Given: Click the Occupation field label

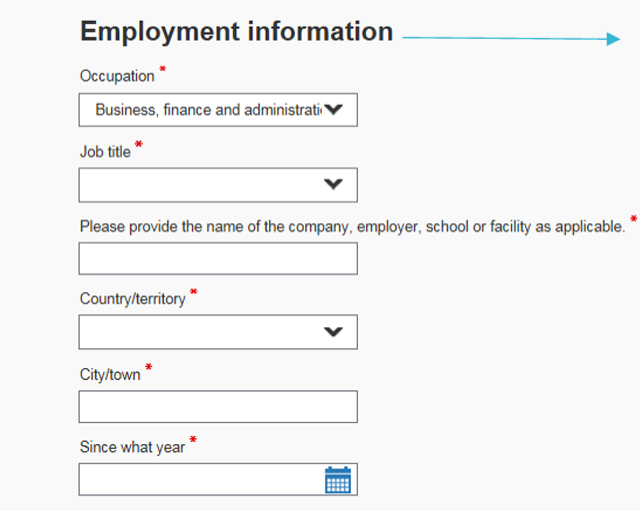Looking at the screenshot, I should pyautogui.click(x=117, y=77).
